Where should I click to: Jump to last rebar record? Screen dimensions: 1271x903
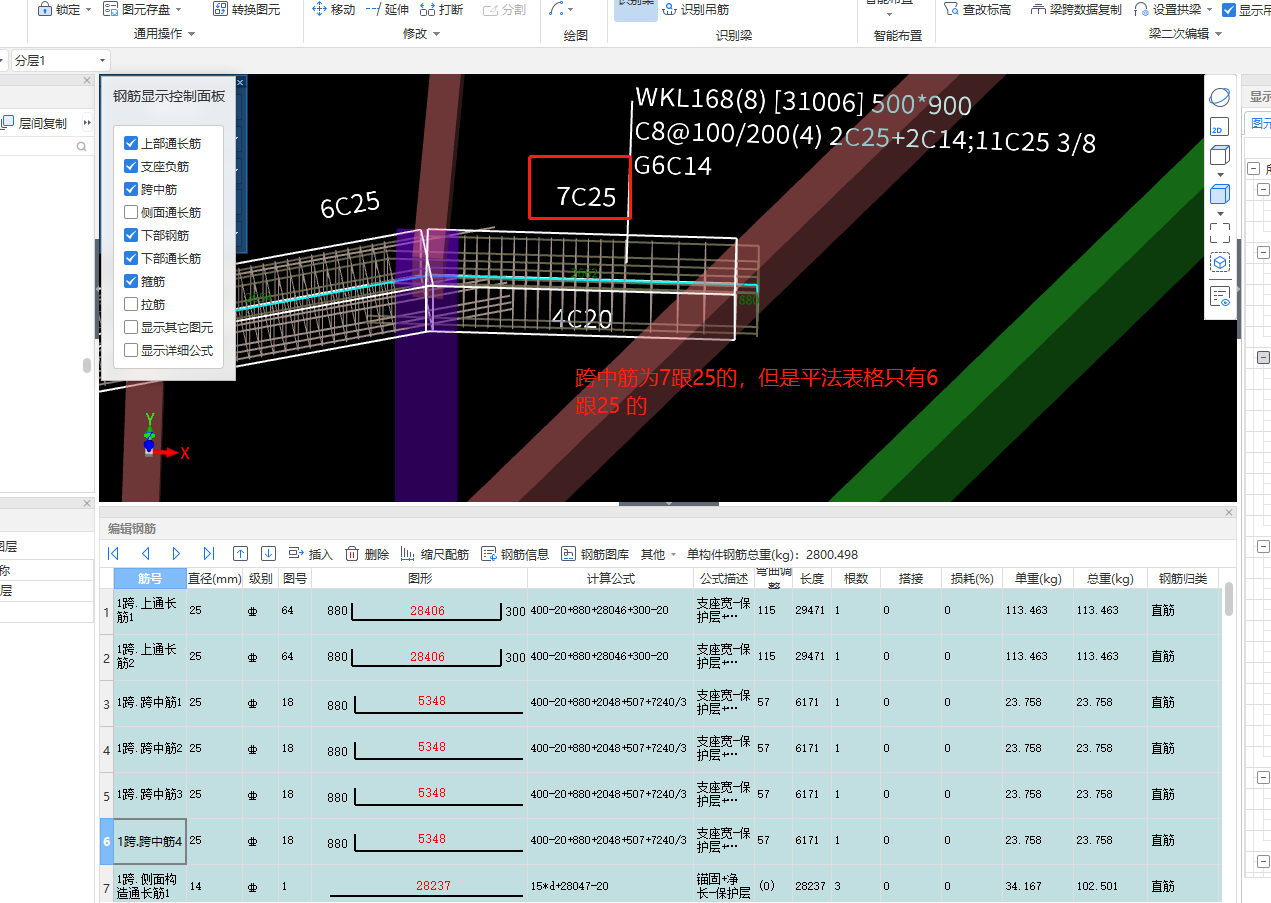pyautogui.click(x=208, y=554)
